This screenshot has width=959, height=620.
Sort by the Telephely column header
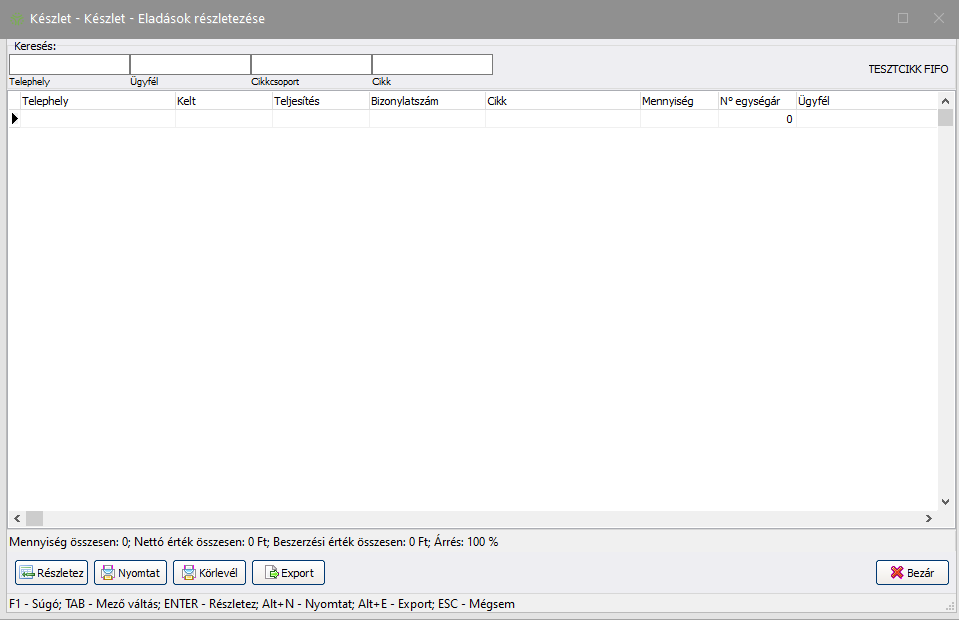(98, 101)
